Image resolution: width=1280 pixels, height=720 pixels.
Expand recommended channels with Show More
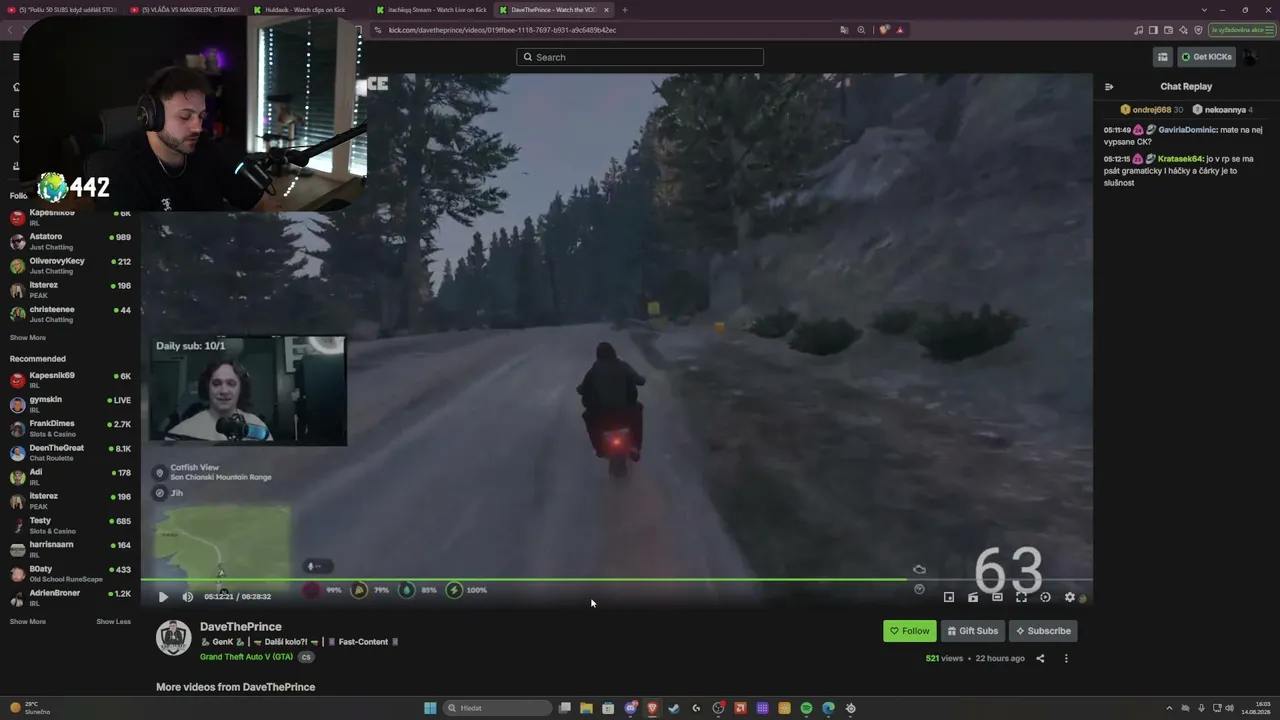pos(28,622)
